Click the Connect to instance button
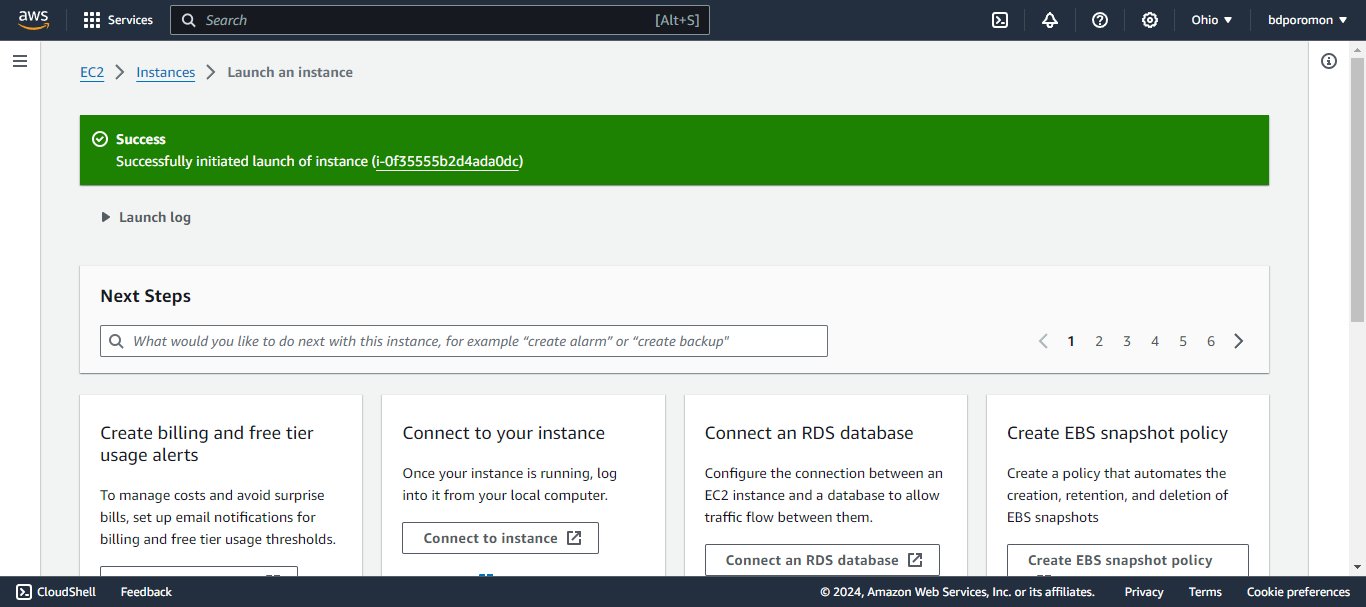The width and height of the screenshot is (1366, 607). tap(500, 538)
